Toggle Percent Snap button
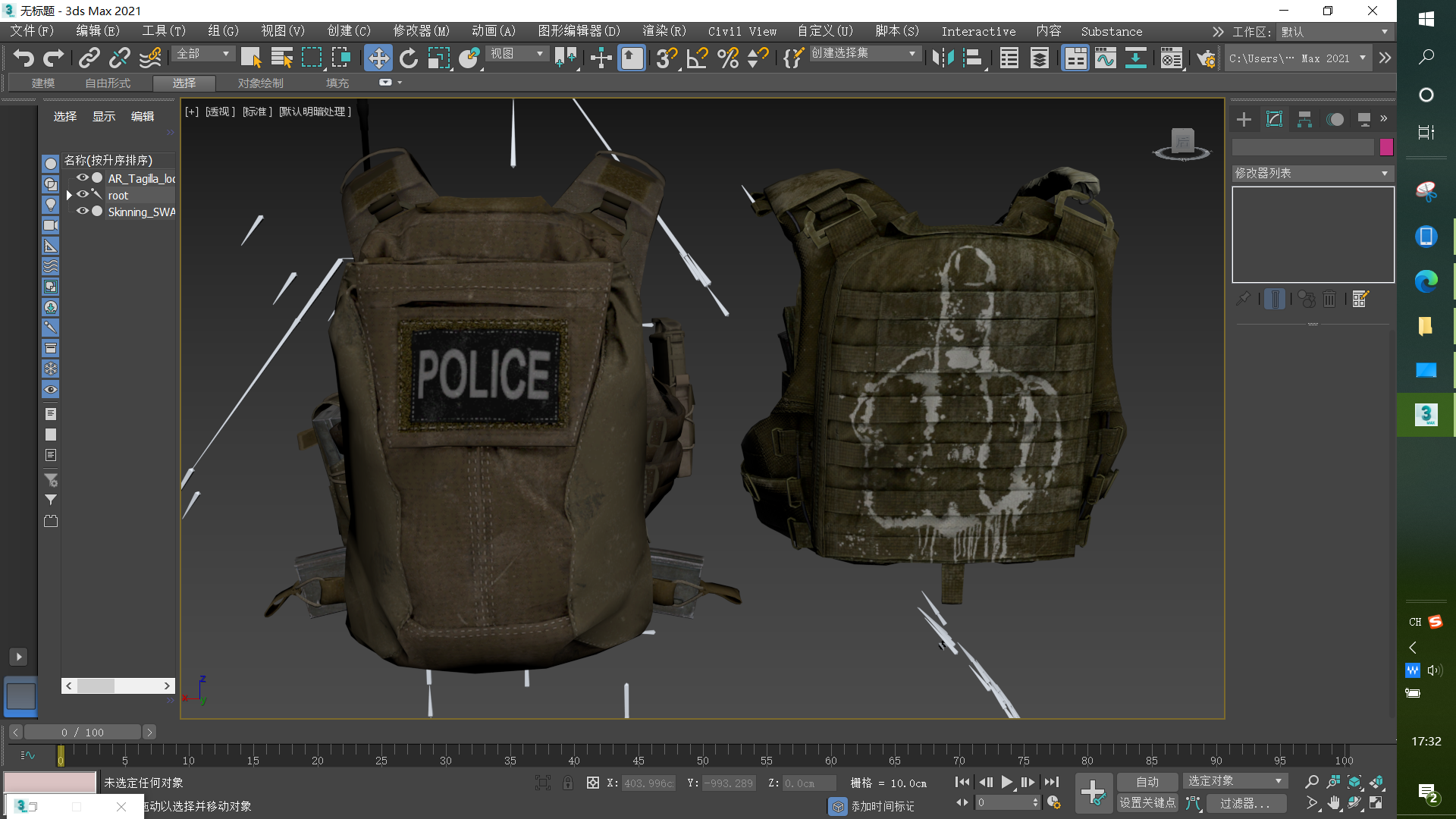This screenshot has width=1456, height=819. pos(727,58)
